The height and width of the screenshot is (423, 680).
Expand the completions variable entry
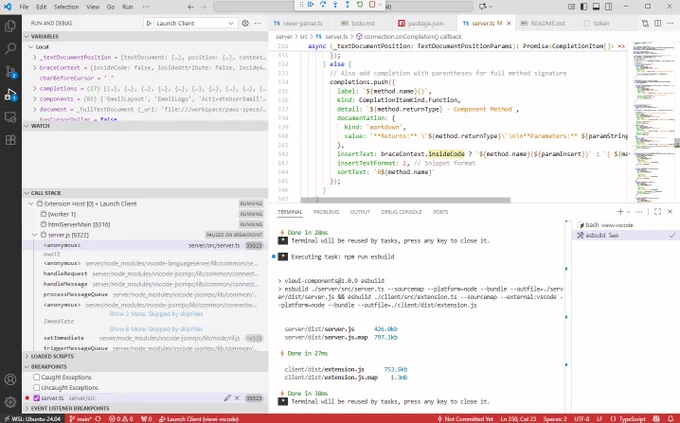(x=35, y=89)
